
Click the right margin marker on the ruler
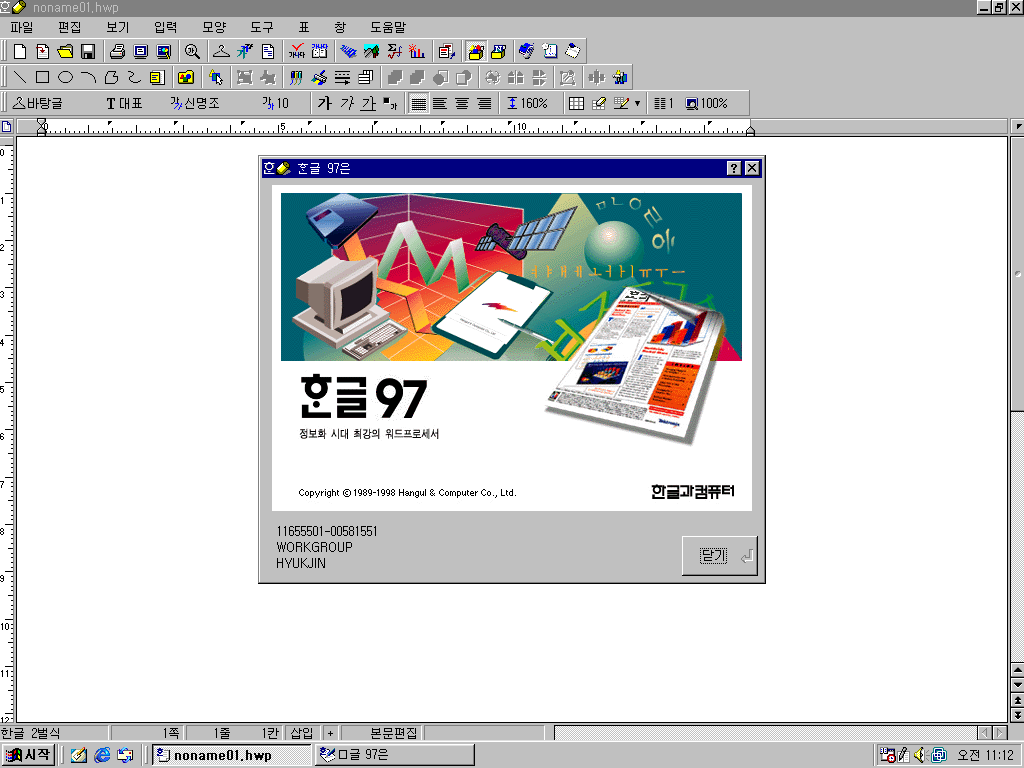point(750,131)
